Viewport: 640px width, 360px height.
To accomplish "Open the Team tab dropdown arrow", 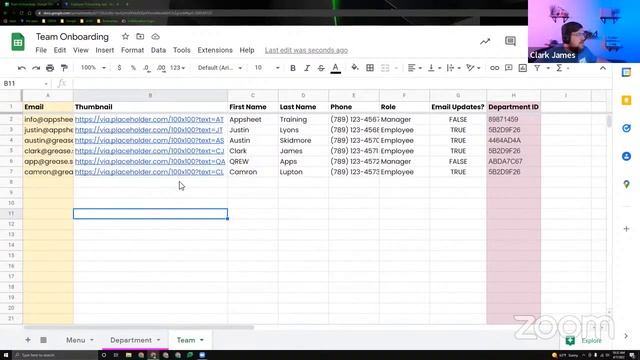I will (202, 340).
